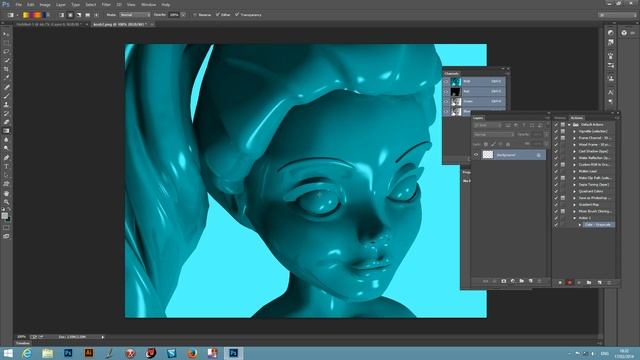This screenshot has width=640, height=360.
Task: Select the Clone Stamp tool
Action: (6, 104)
